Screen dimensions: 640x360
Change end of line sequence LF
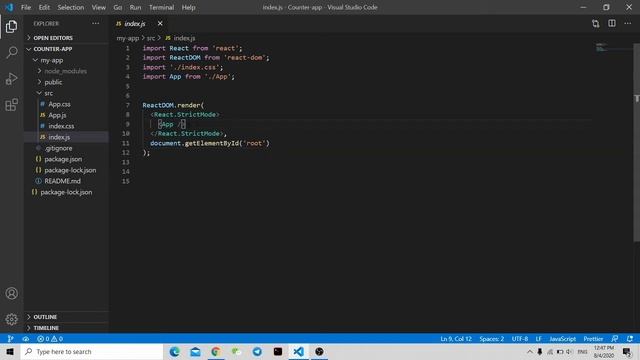click(538, 339)
